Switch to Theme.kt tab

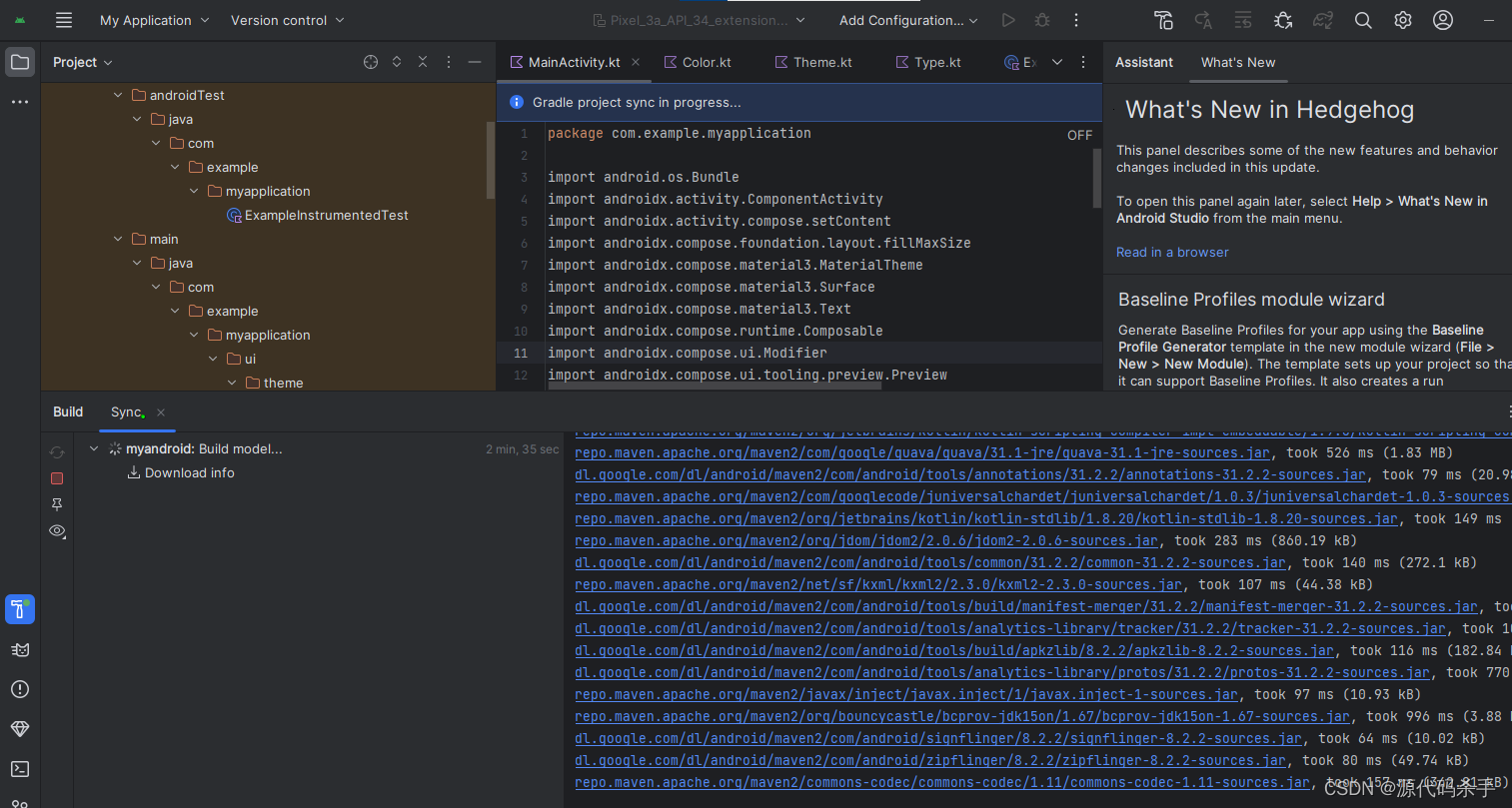tap(813, 62)
